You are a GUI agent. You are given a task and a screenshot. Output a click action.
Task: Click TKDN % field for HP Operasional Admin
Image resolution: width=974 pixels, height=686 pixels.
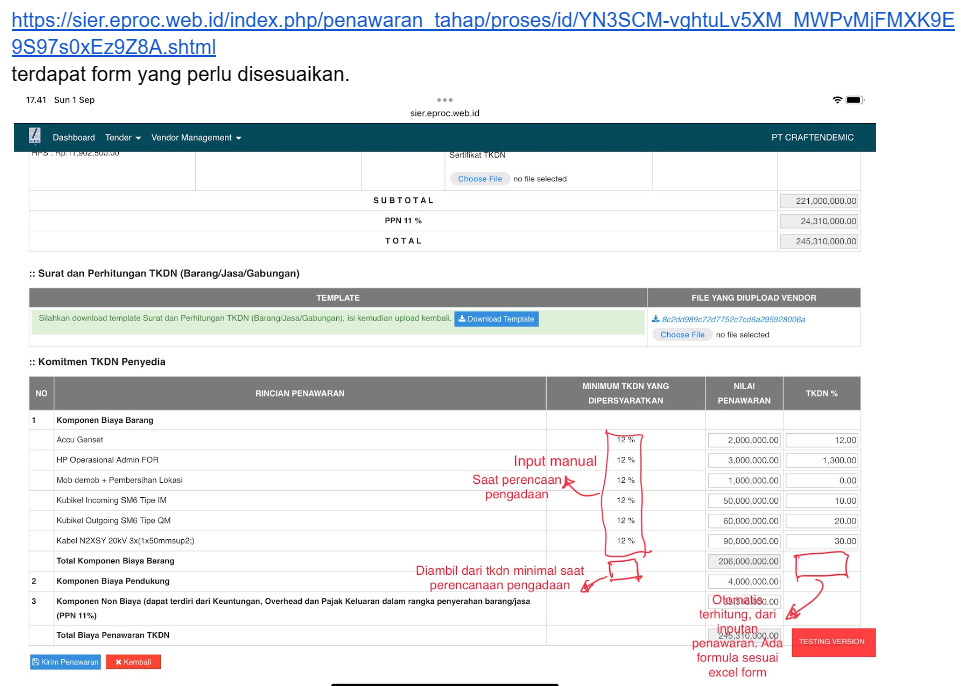[x=822, y=460]
